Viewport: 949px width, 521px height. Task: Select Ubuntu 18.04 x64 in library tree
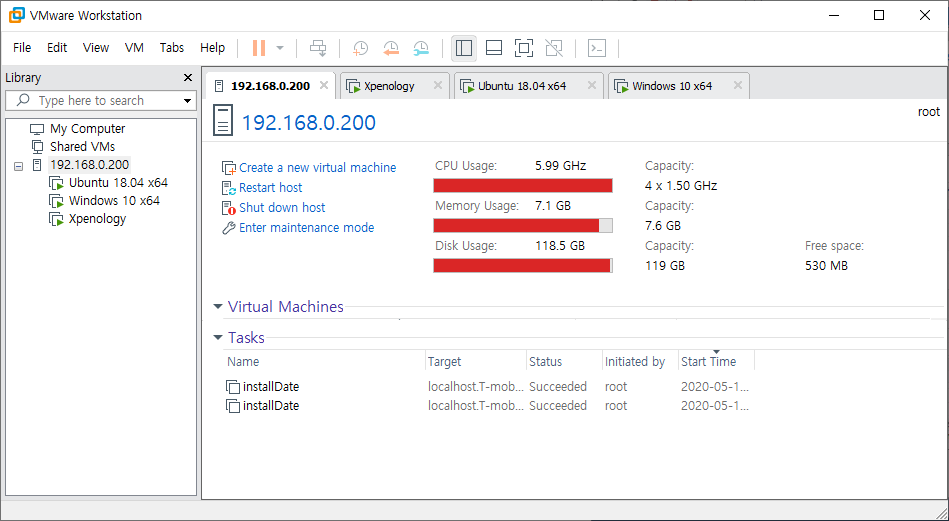(x=118, y=183)
